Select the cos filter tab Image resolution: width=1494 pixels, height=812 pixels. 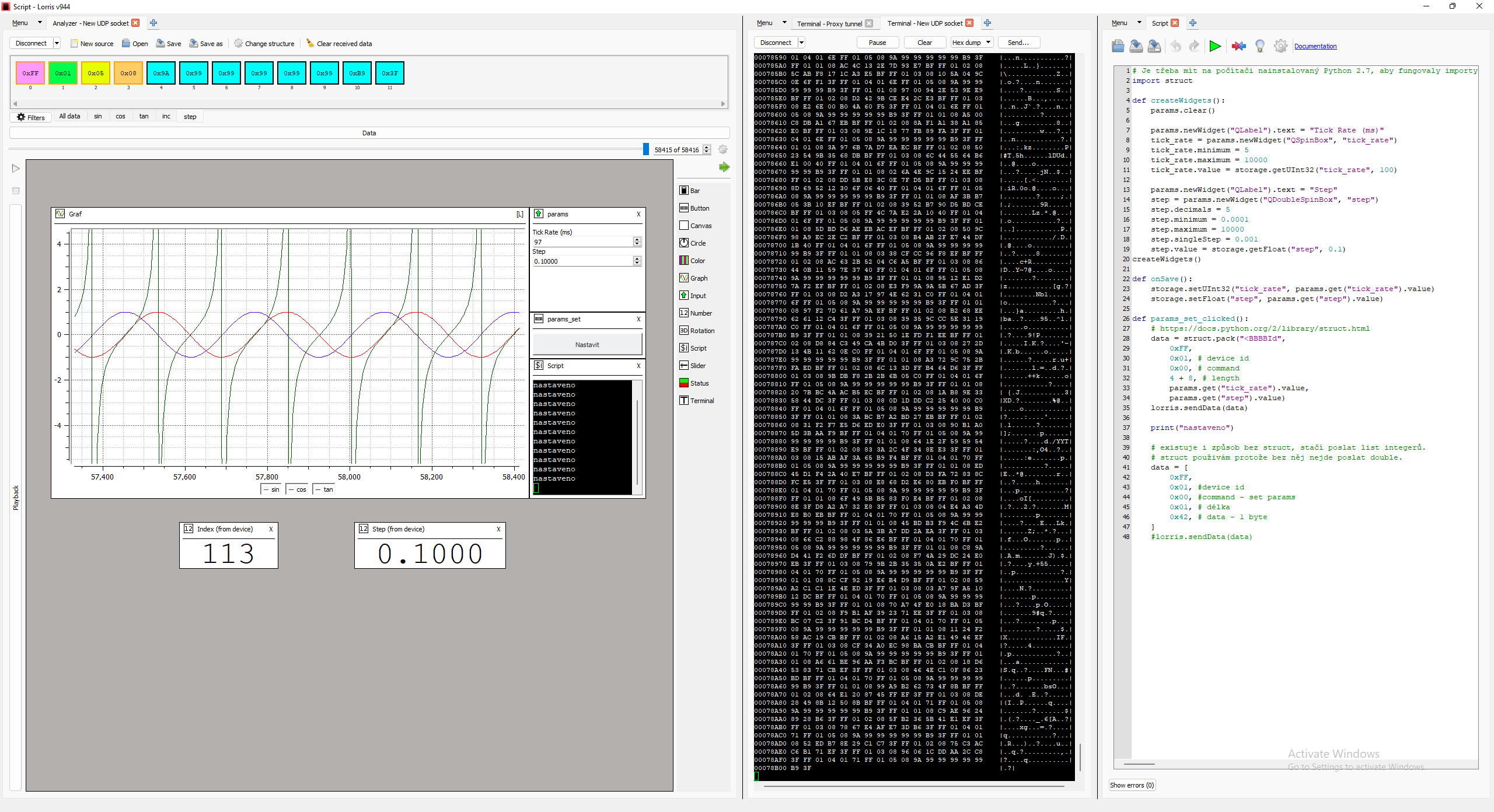(x=120, y=117)
